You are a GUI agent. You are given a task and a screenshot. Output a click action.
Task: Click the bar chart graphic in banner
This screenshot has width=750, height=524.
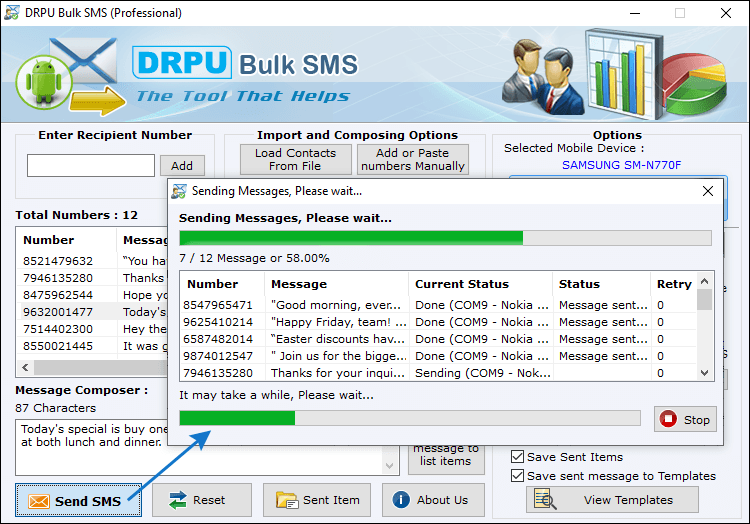click(x=622, y=73)
